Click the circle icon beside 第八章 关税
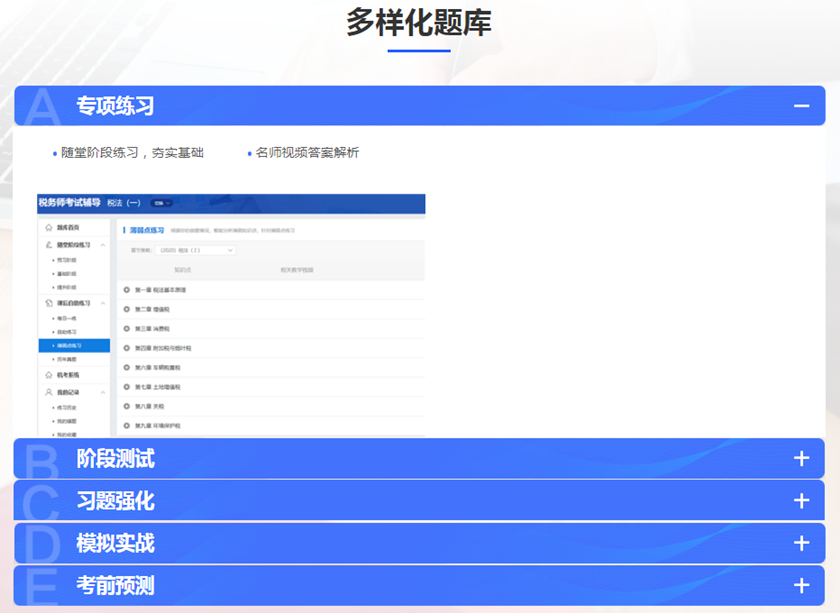Image resolution: width=840 pixels, height=613 pixels. coord(127,405)
